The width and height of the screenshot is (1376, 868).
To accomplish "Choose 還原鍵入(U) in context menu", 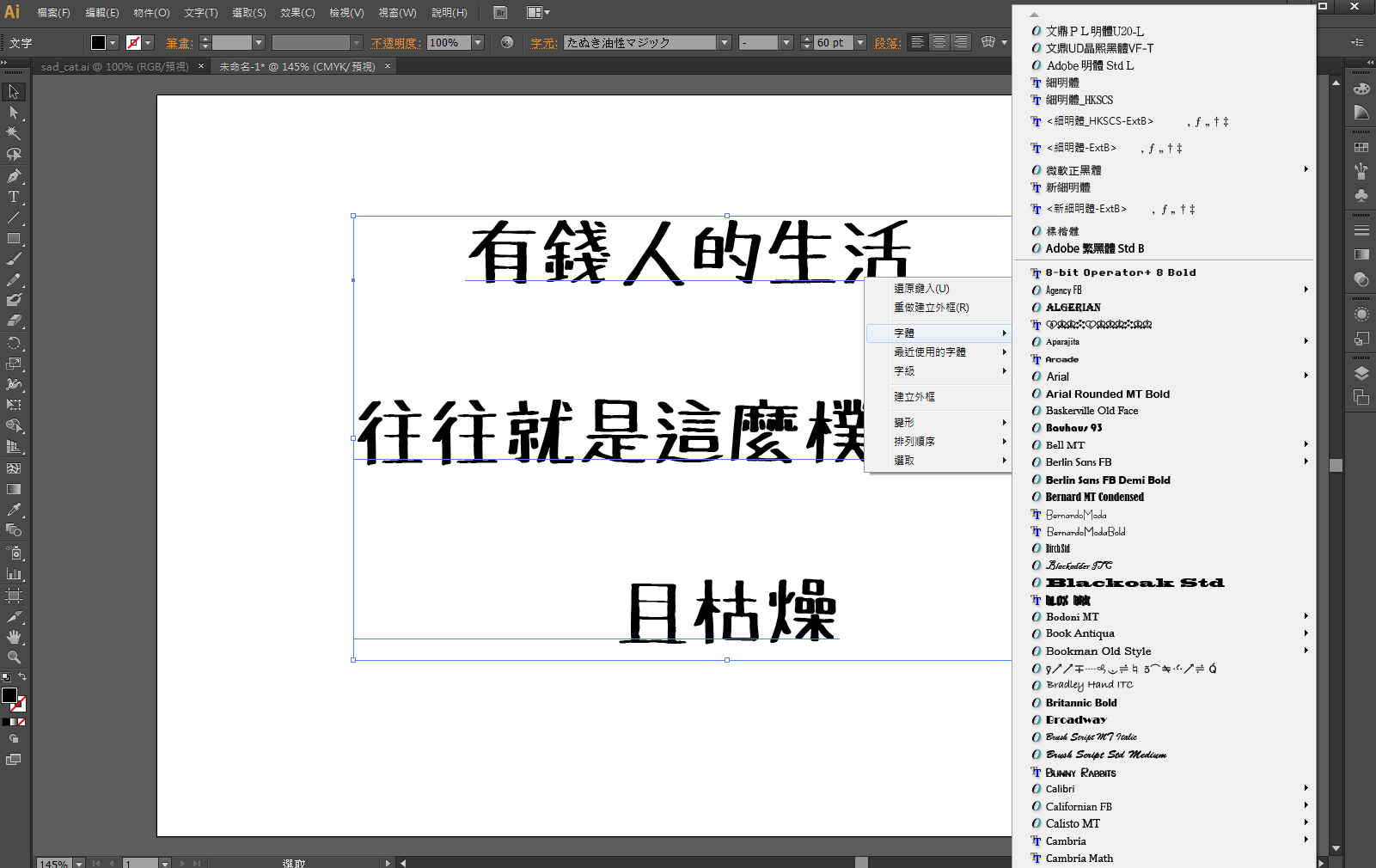I will coord(939,288).
